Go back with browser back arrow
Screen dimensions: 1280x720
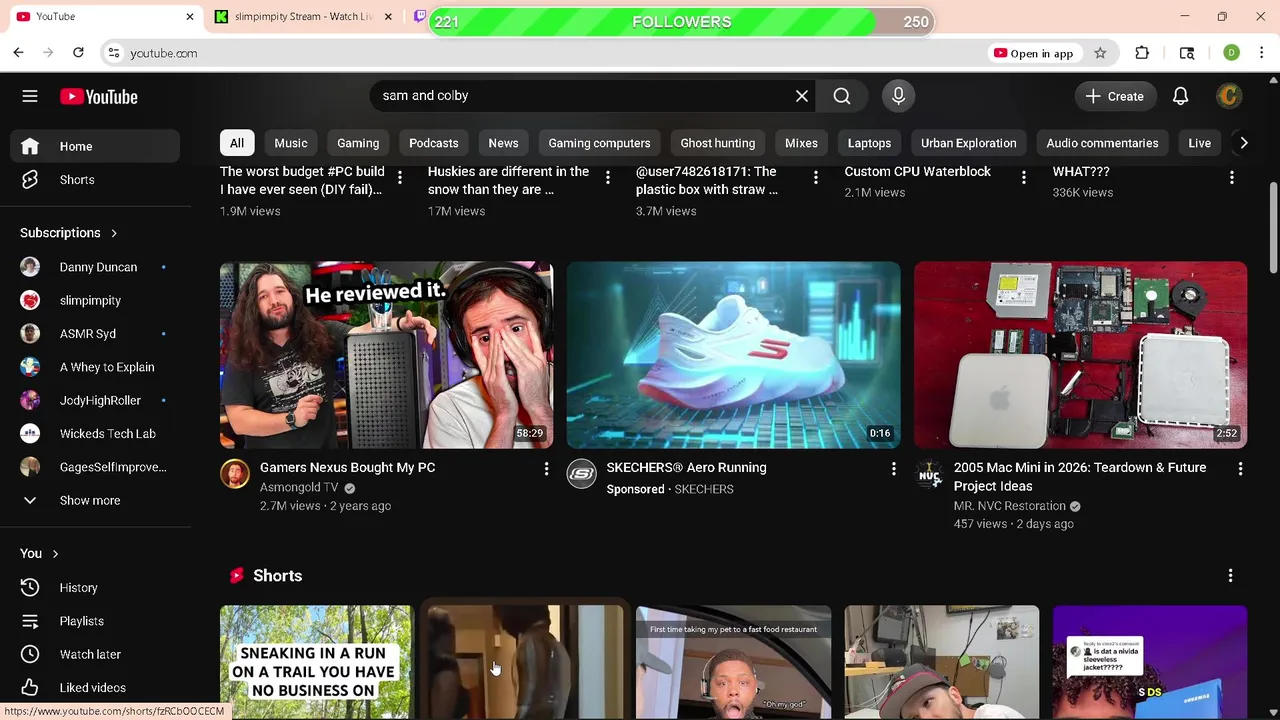(x=18, y=53)
